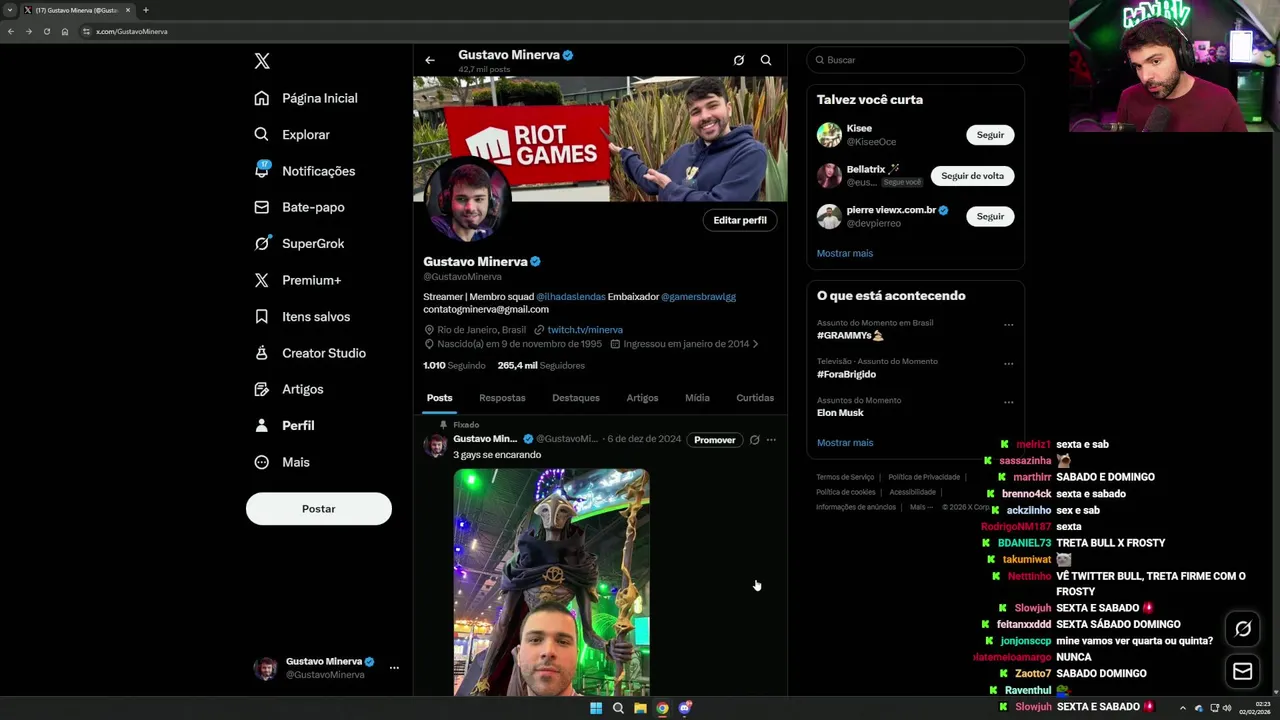
Task: Click the Perfil person icon
Action: (x=261, y=425)
